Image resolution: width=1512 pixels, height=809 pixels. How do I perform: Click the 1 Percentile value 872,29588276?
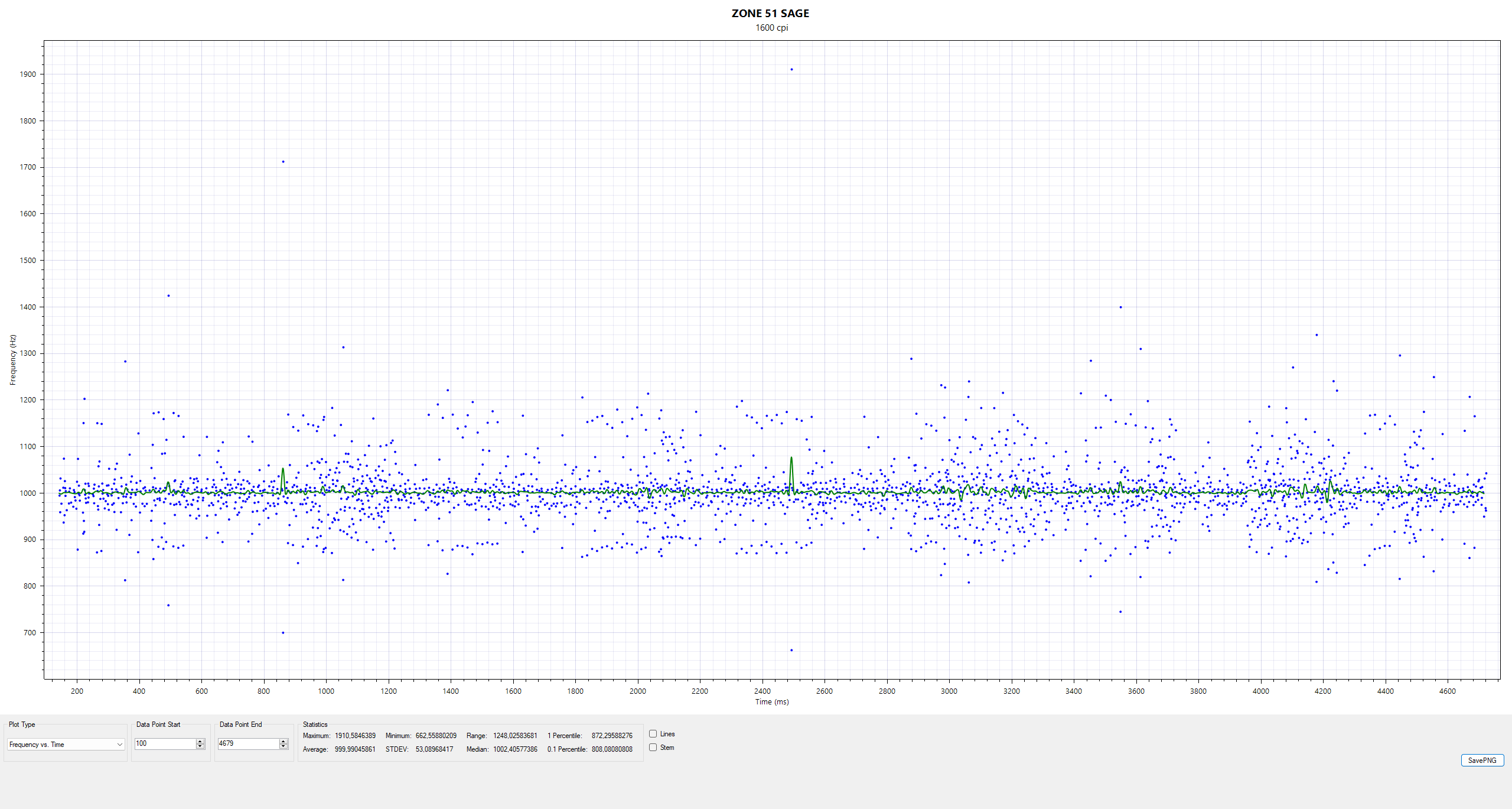point(612,736)
